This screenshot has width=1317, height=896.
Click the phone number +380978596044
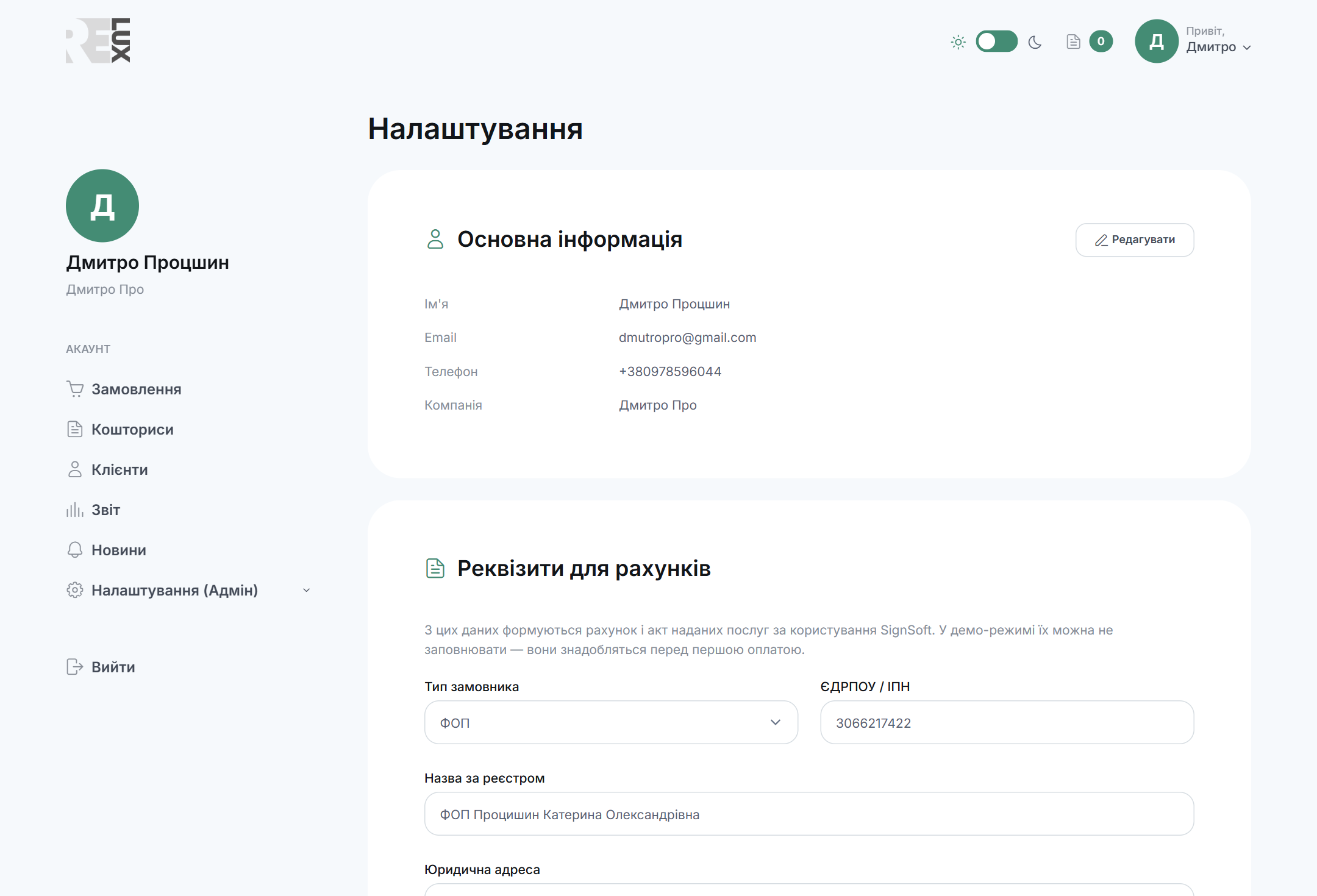coord(669,372)
